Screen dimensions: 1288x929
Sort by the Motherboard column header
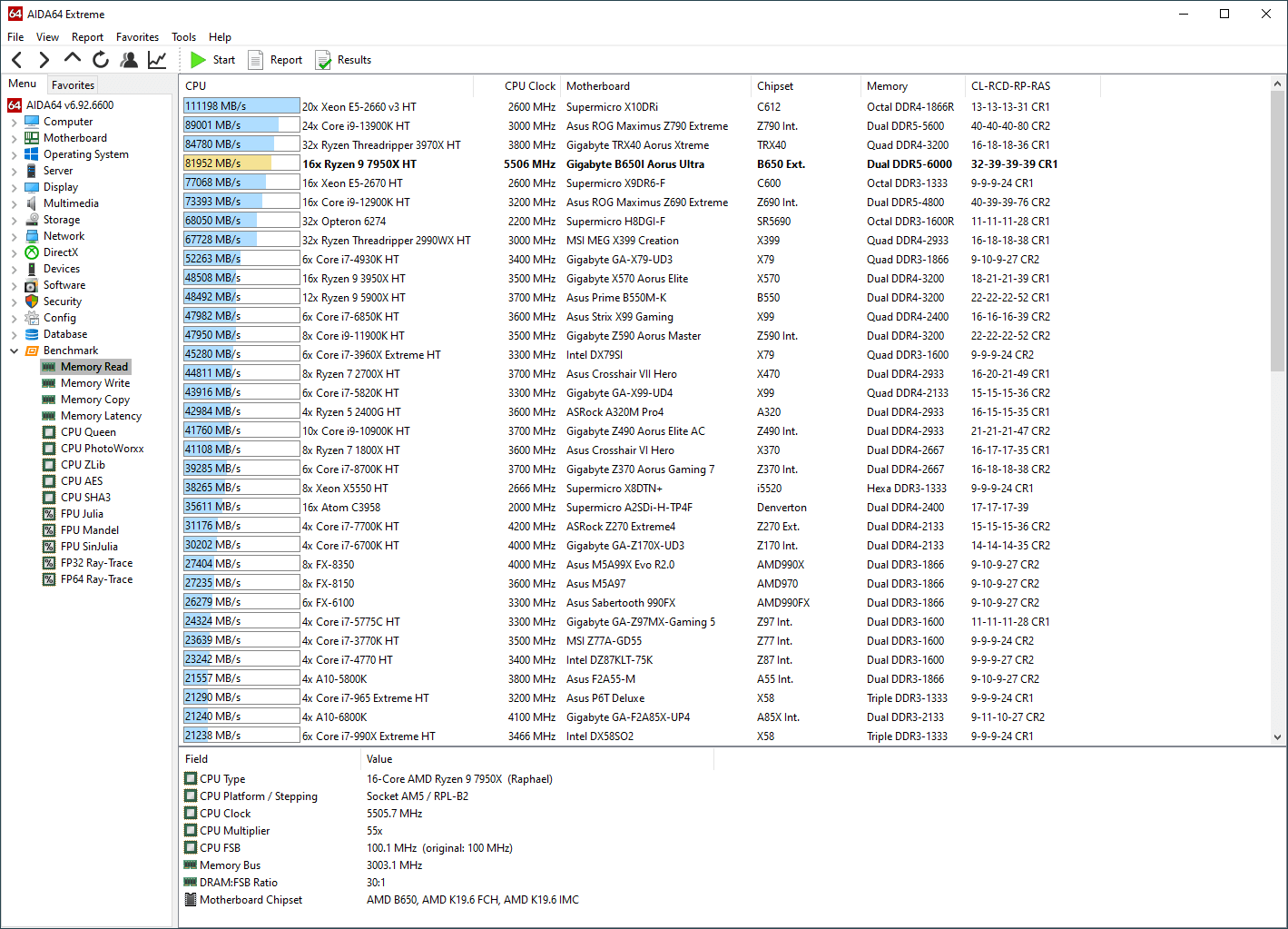pyautogui.click(x=656, y=86)
